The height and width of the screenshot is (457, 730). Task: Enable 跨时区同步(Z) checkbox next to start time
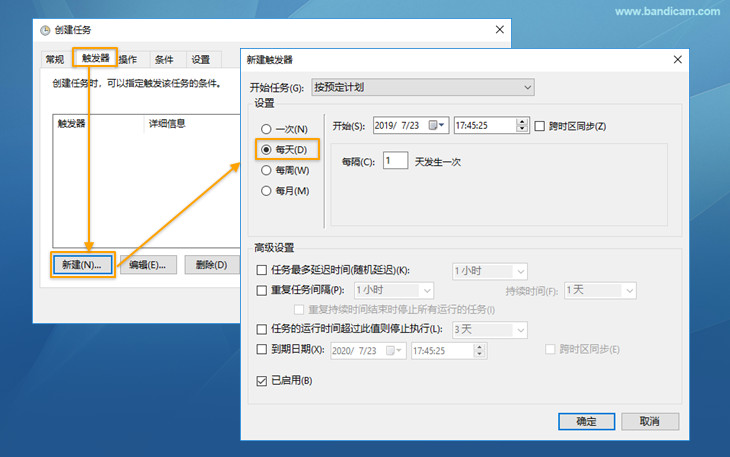[x=540, y=126]
